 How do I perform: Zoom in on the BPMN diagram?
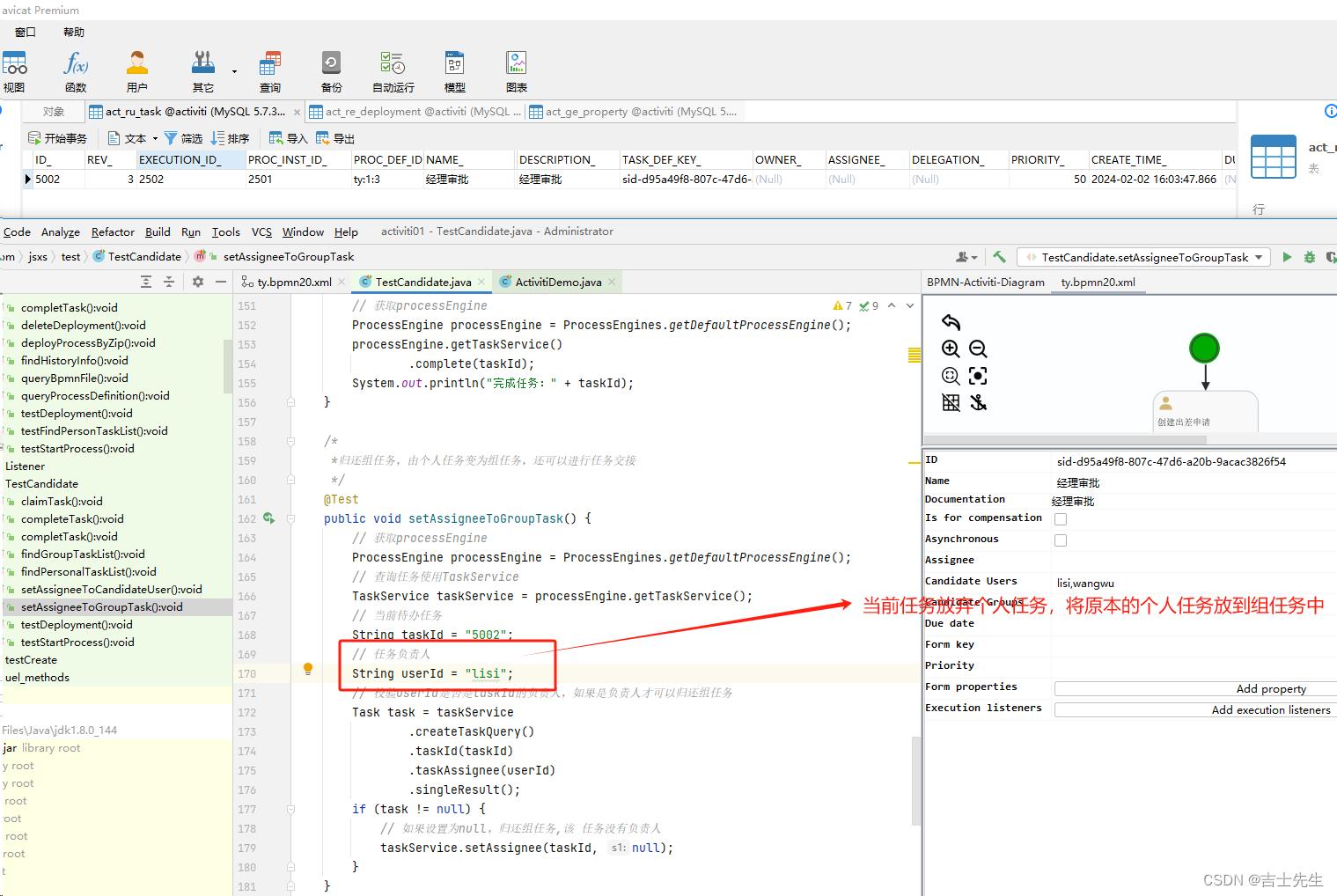point(951,349)
